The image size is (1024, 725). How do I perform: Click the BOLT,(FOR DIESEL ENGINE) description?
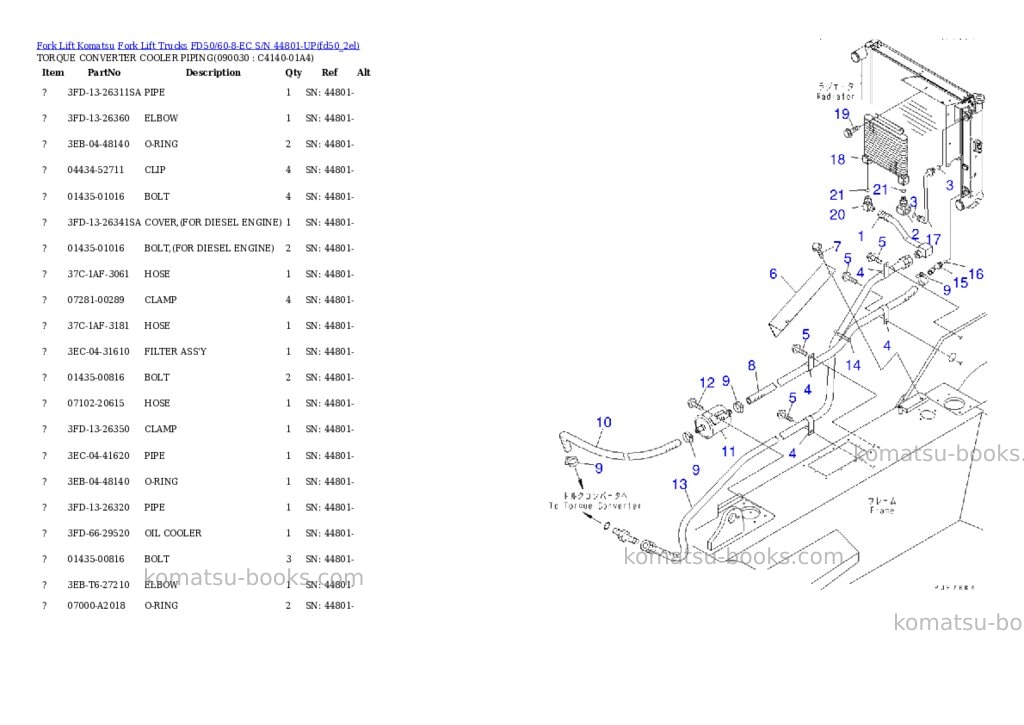(x=209, y=248)
